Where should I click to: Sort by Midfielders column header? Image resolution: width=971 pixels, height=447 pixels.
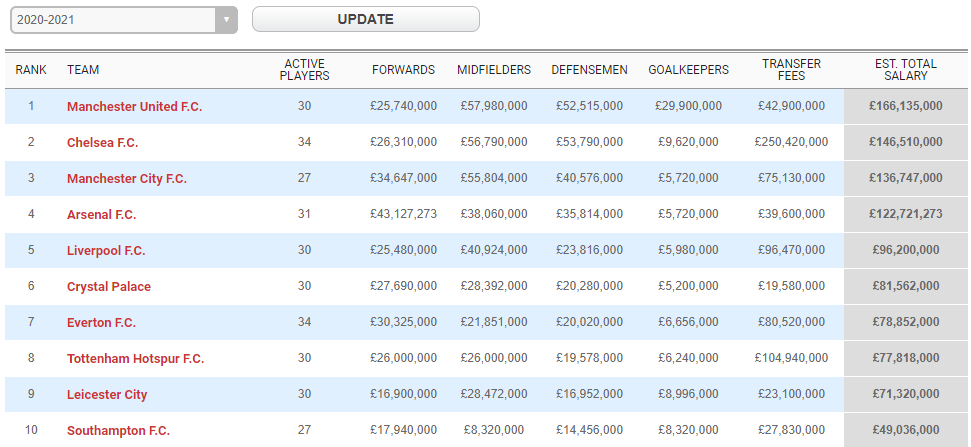tap(494, 70)
